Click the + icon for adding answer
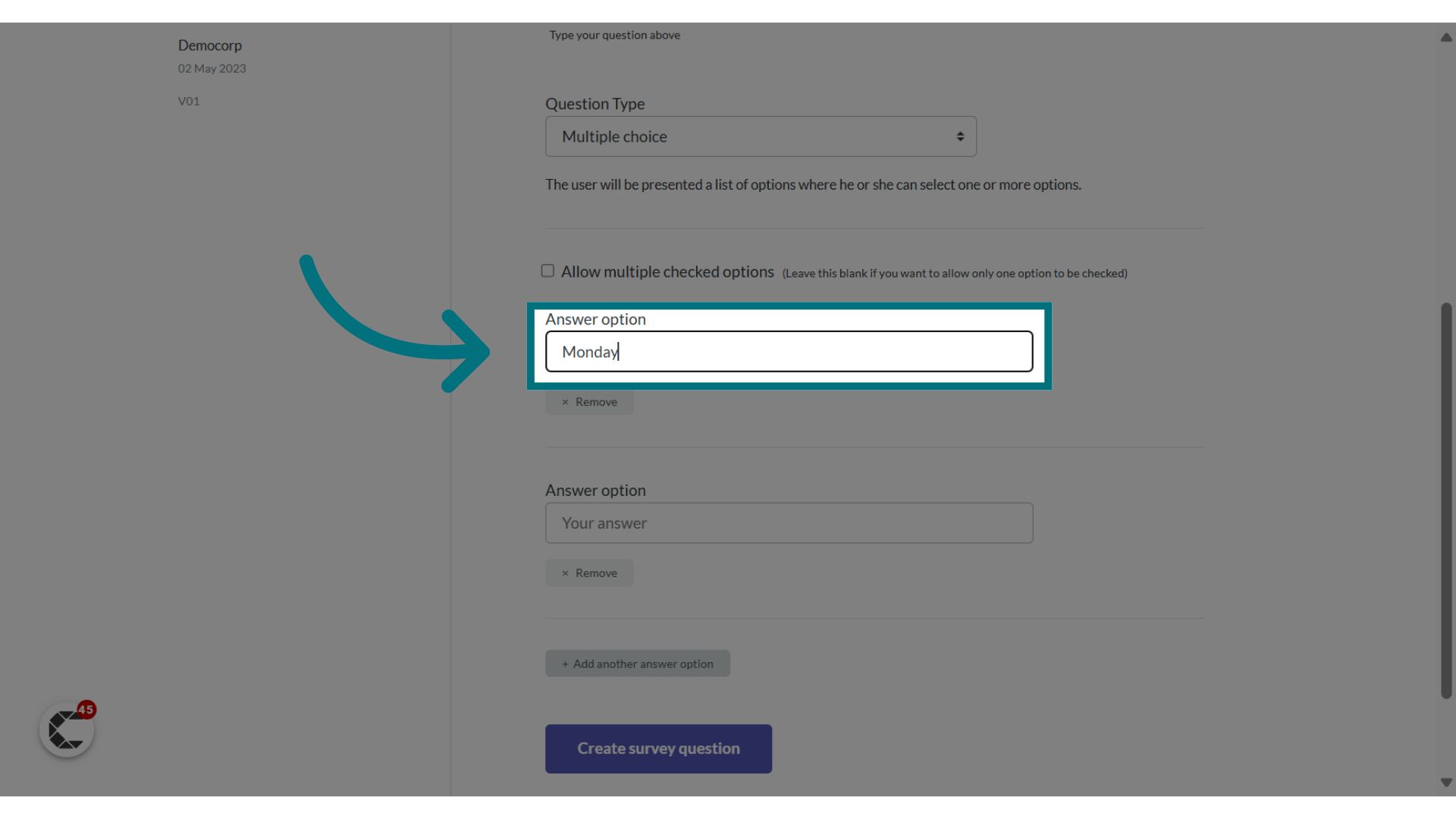This screenshot has height=819, width=1456. coord(565,663)
